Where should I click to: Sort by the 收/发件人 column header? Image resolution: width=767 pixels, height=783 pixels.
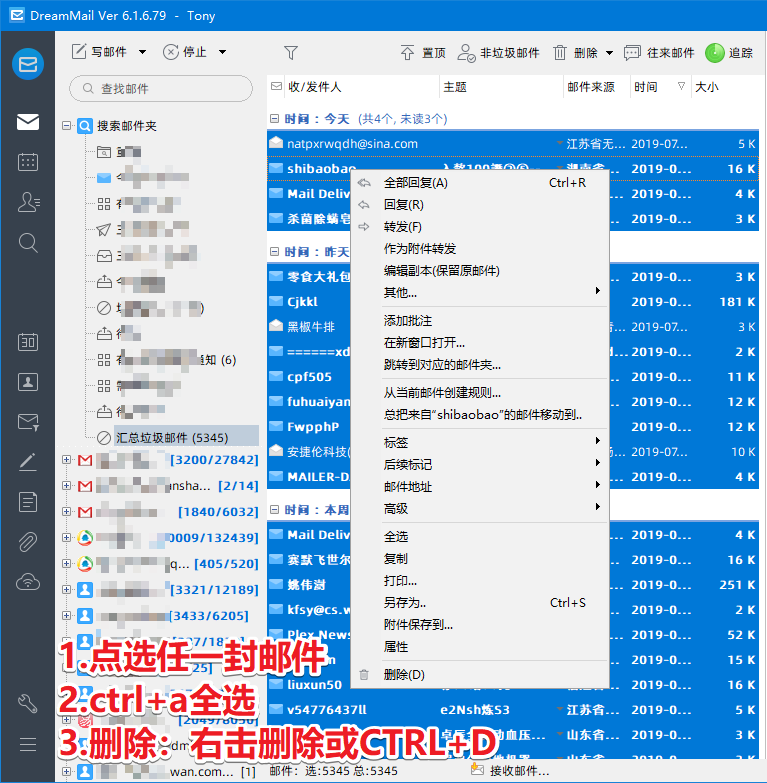coord(362,87)
